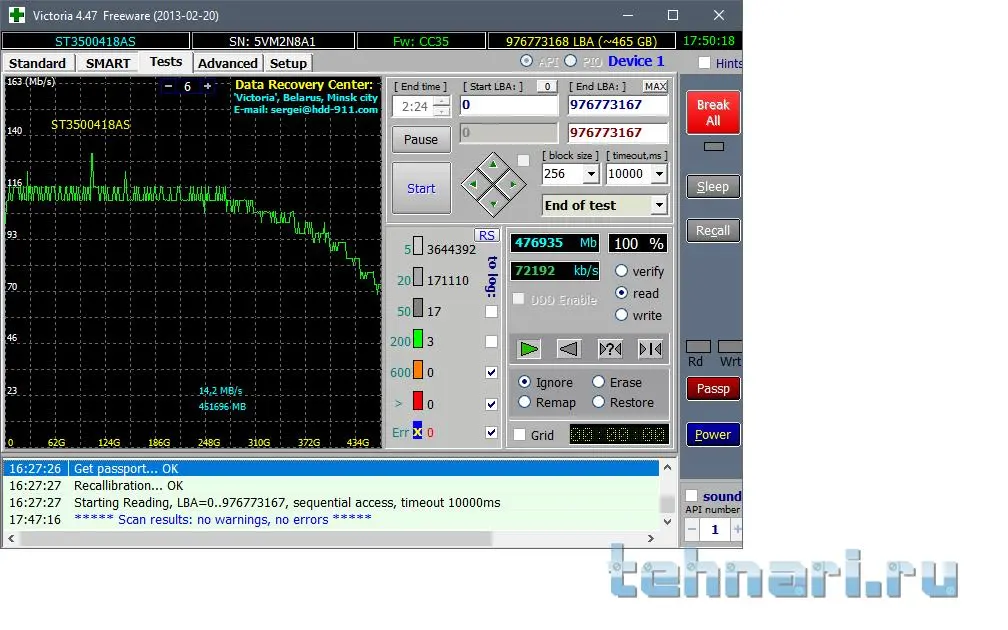Click the red Passp button
The image size is (1008, 630).
[713, 388]
